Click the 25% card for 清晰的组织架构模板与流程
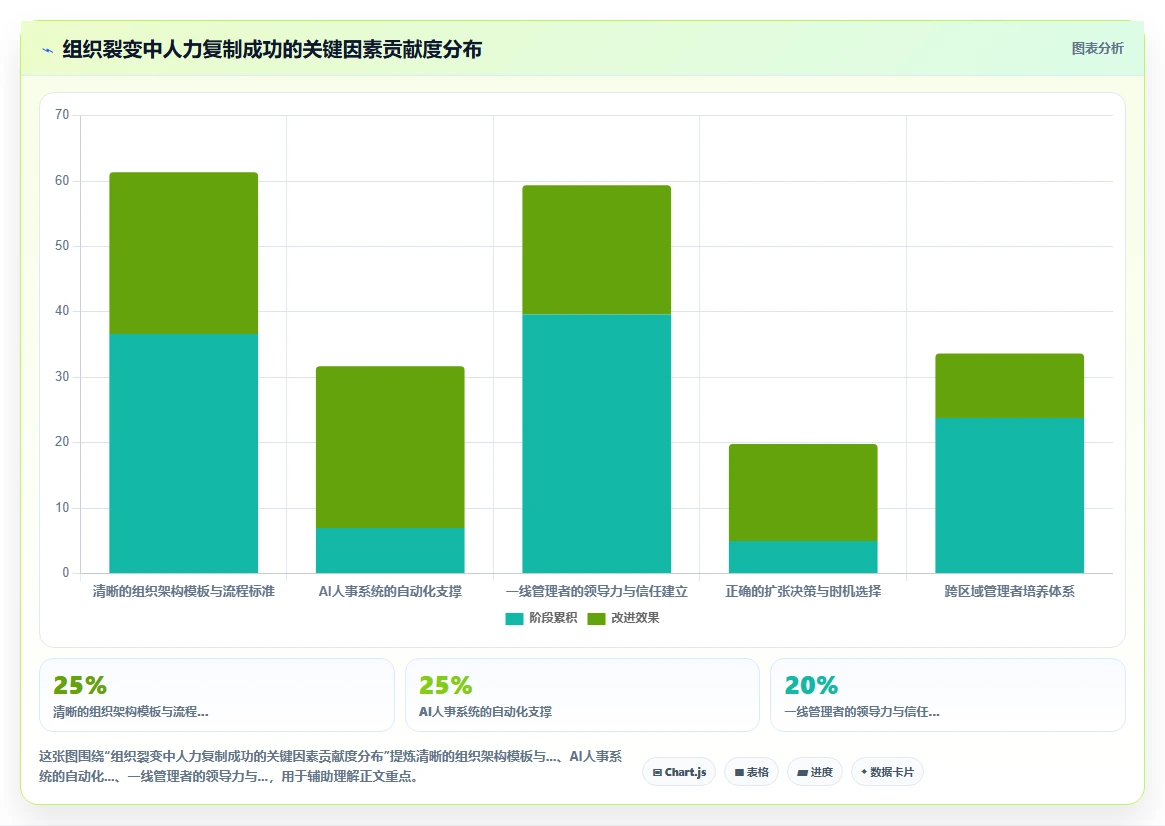 [217, 695]
